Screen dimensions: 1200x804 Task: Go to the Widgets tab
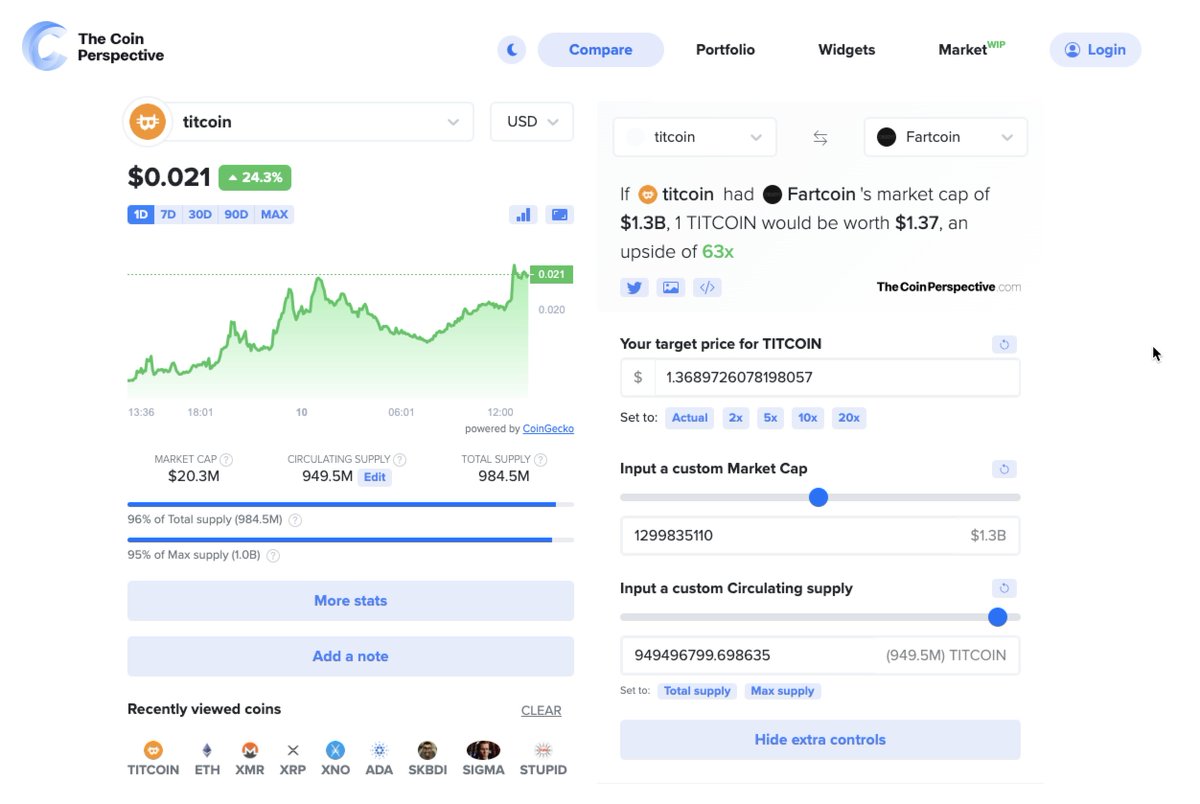[846, 50]
